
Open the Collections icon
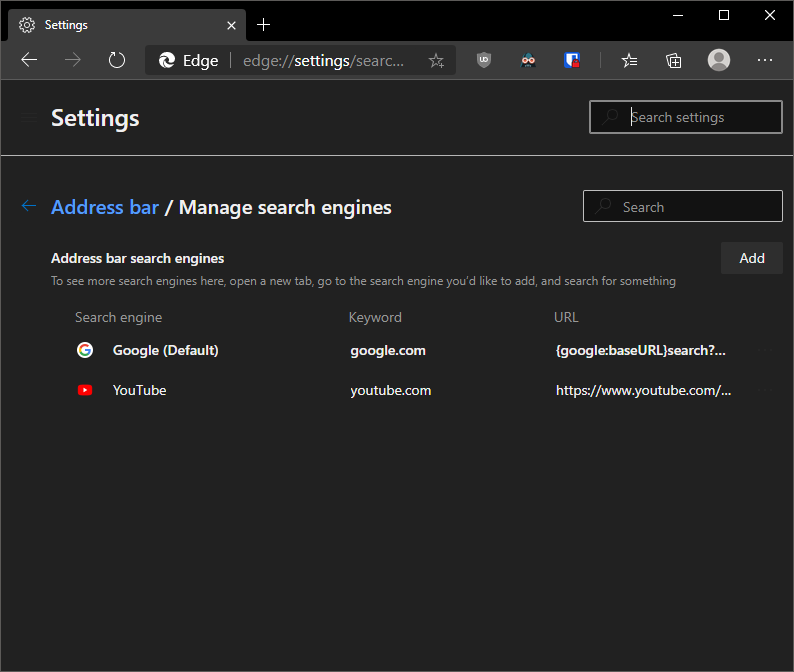pyautogui.click(x=673, y=61)
